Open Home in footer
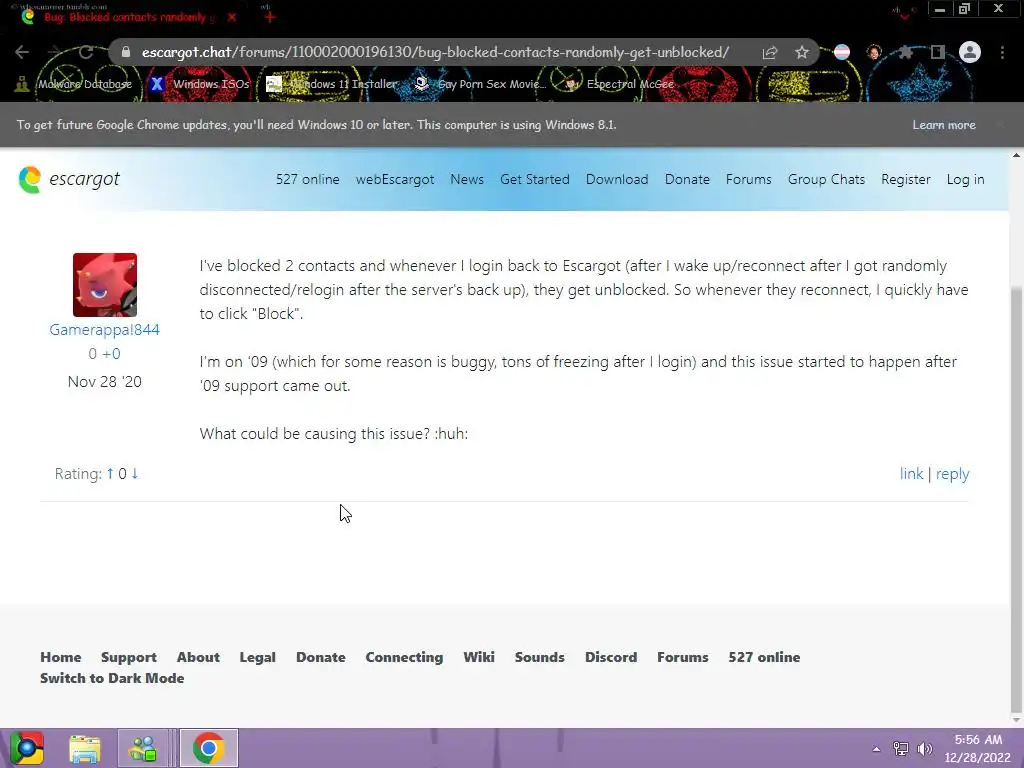 coord(61,657)
